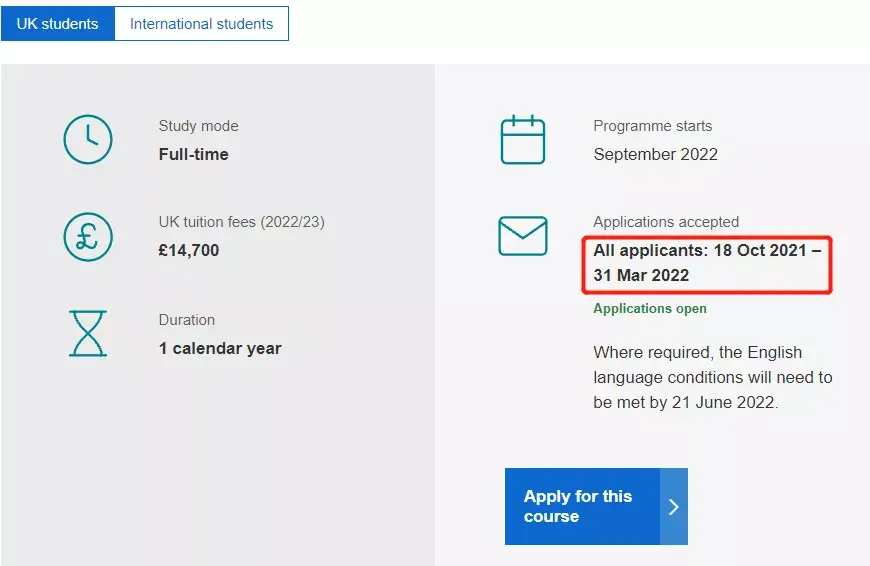Viewport: 870px width, 566px height.
Task: Click the Applications accepted label
Action: (666, 222)
